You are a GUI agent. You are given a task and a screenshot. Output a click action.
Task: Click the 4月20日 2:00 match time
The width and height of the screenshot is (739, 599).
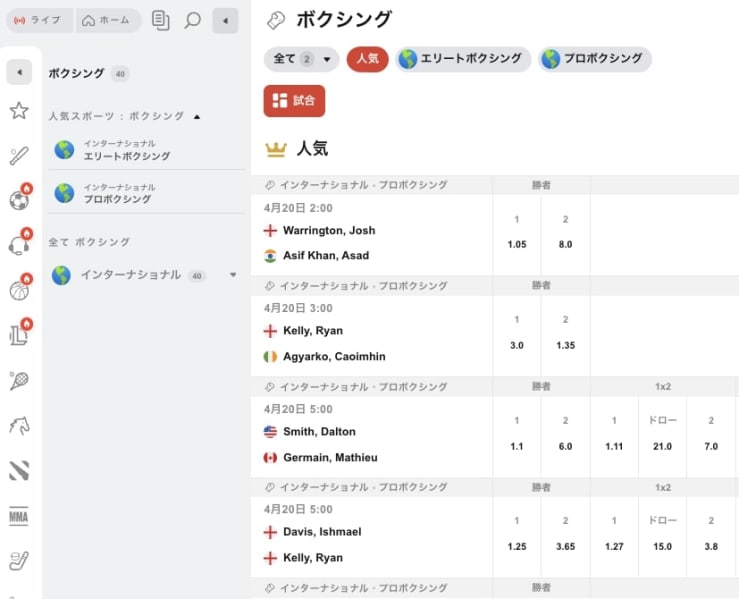pyautogui.click(x=298, y=208)
